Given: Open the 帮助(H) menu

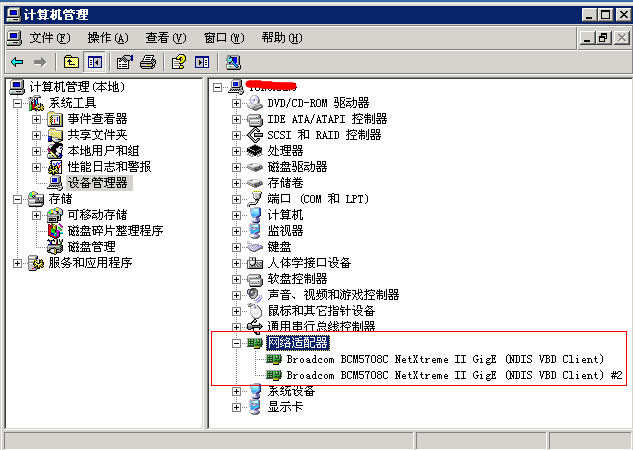Looking at the screenshot, I should (x=281, y=38).
